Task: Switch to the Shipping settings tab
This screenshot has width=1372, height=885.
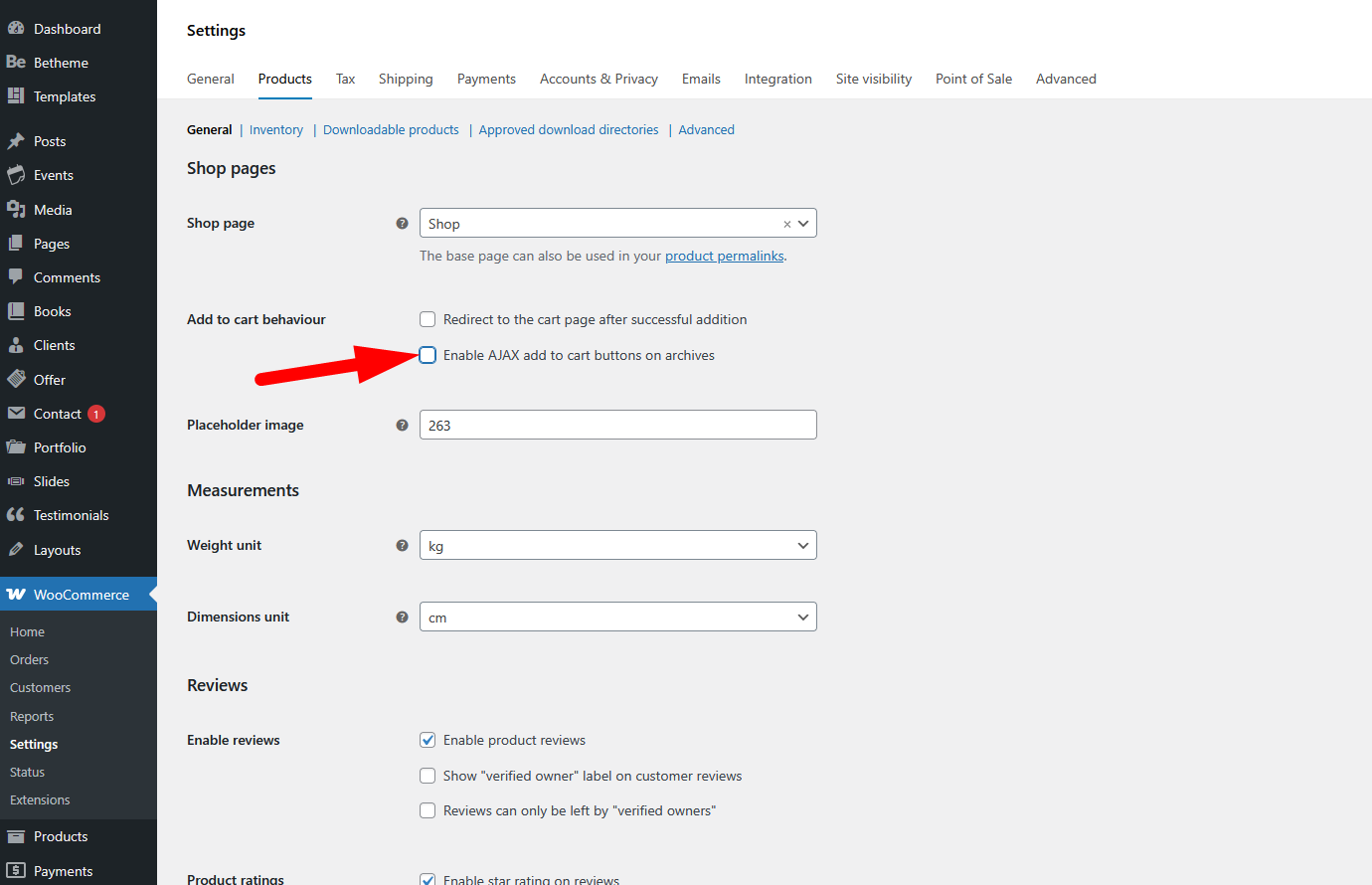Action: click(x=406, y=80)
